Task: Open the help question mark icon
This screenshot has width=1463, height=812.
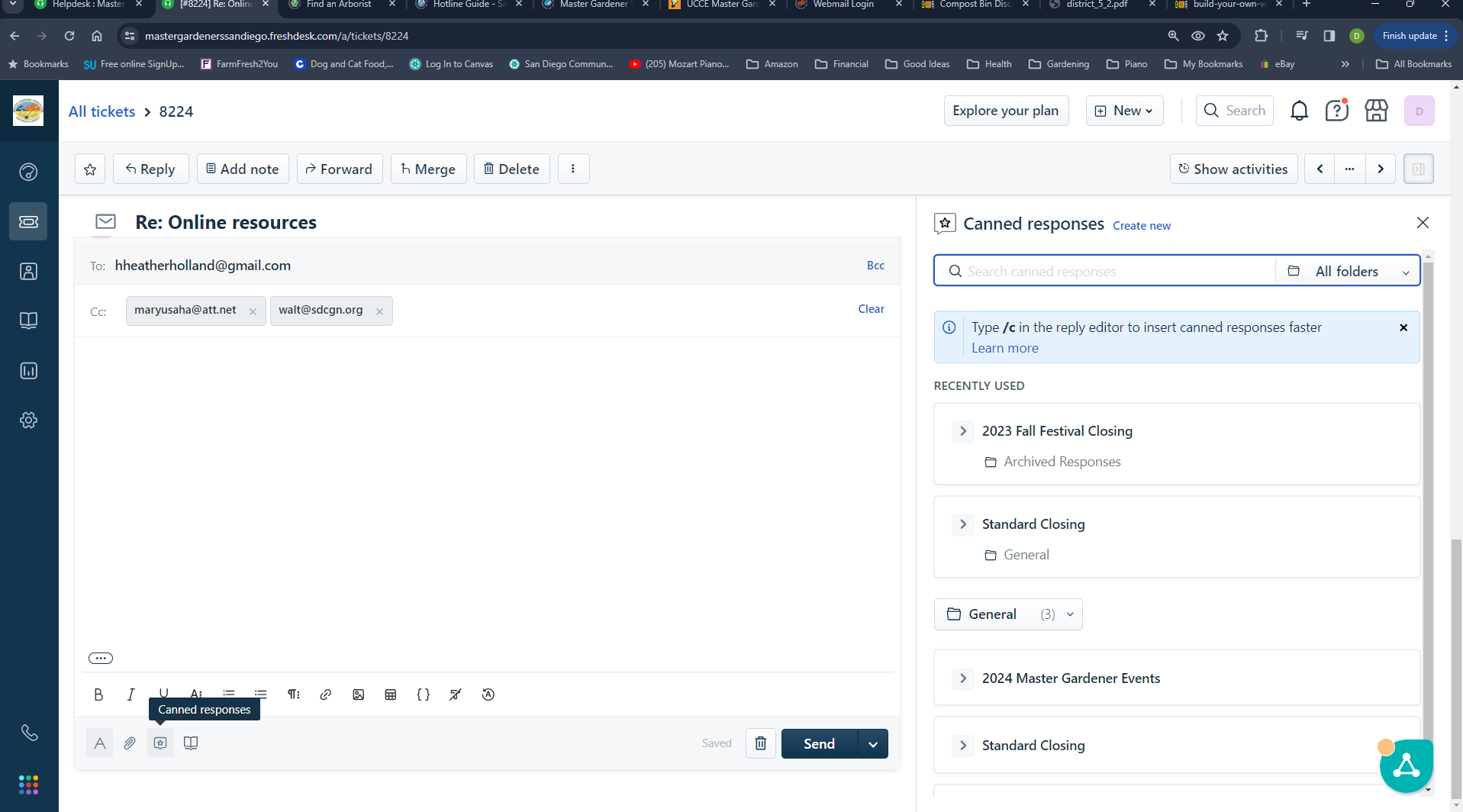Action: pos(1336,111)
